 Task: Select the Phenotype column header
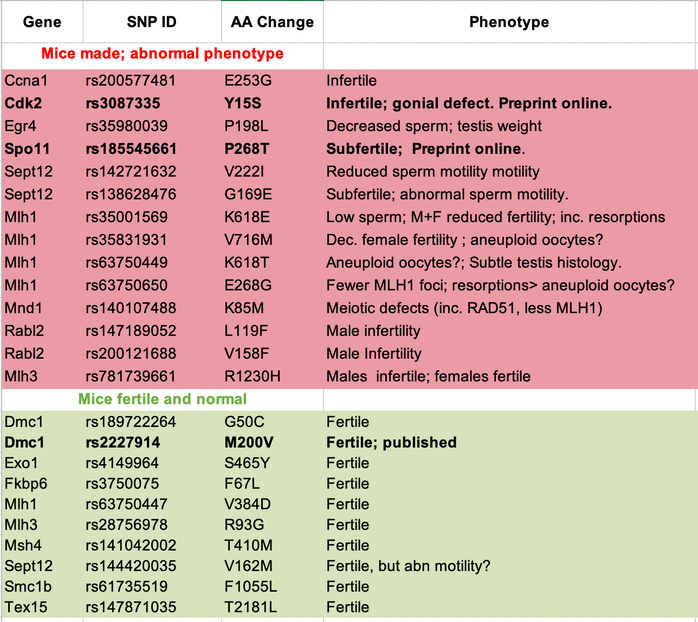click(509, 22)
